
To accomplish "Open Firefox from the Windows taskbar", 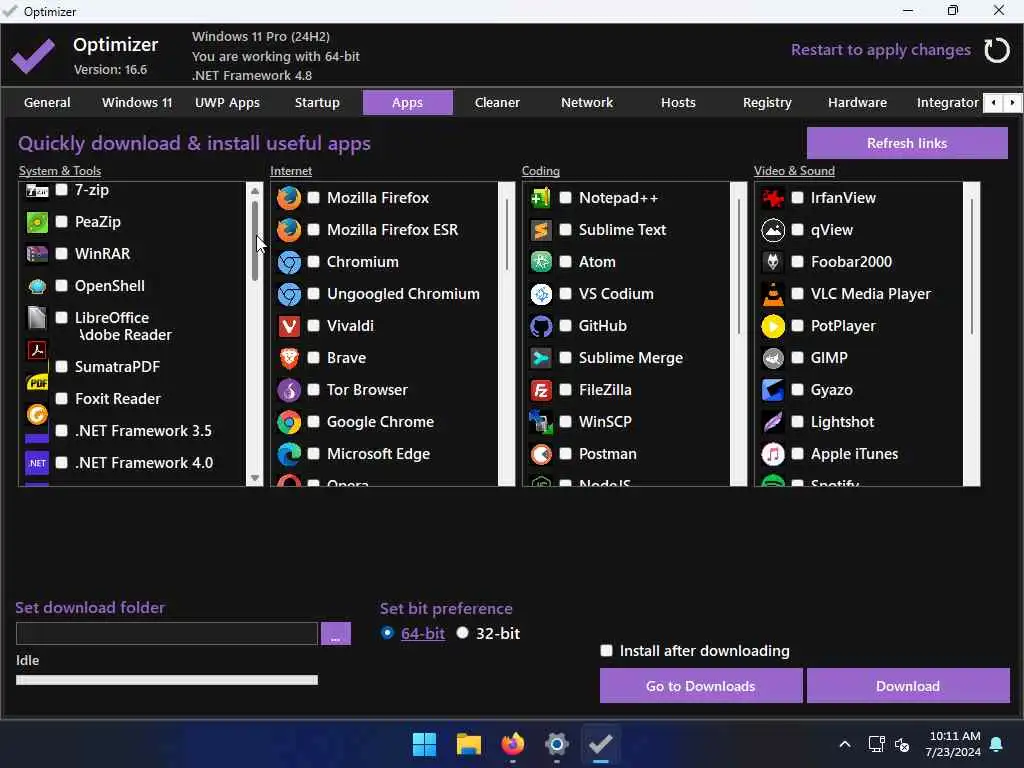I will [x=513, y=744].
